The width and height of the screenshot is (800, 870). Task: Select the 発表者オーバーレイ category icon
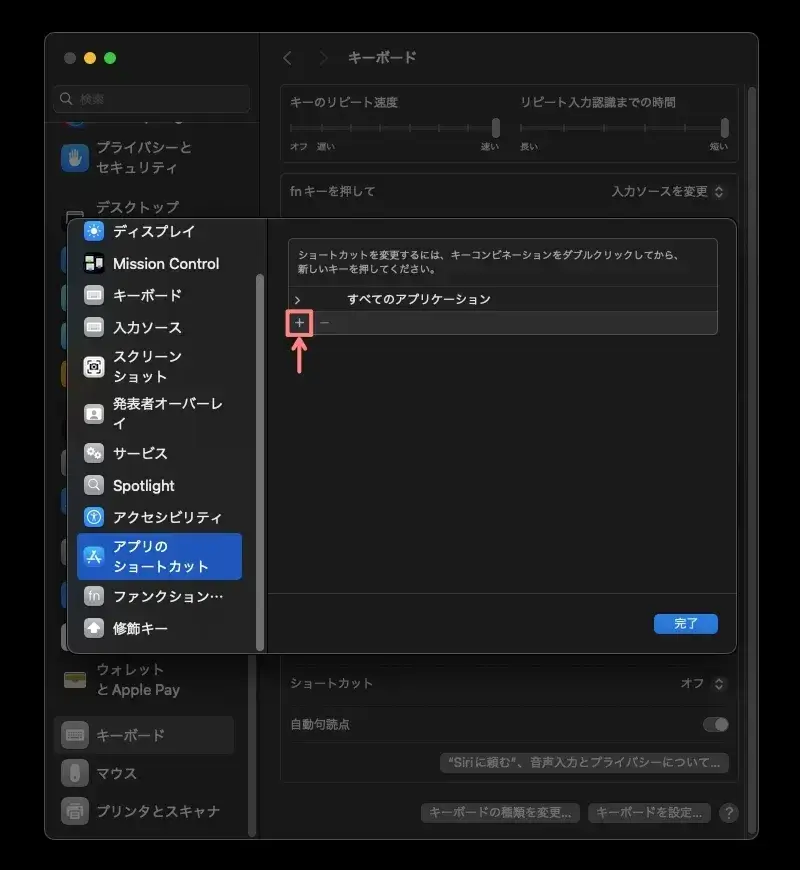[x=95, y=410]
